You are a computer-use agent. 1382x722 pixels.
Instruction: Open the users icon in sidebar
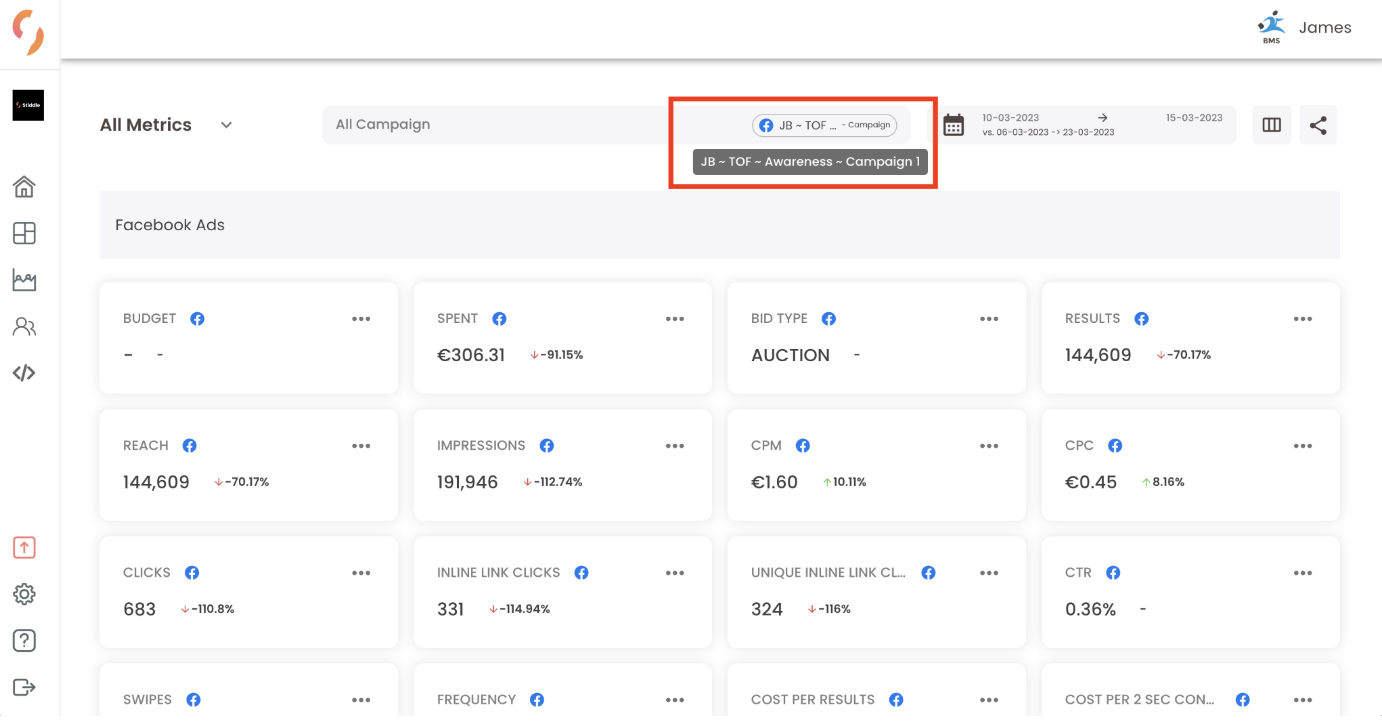(x=24, y=326)
